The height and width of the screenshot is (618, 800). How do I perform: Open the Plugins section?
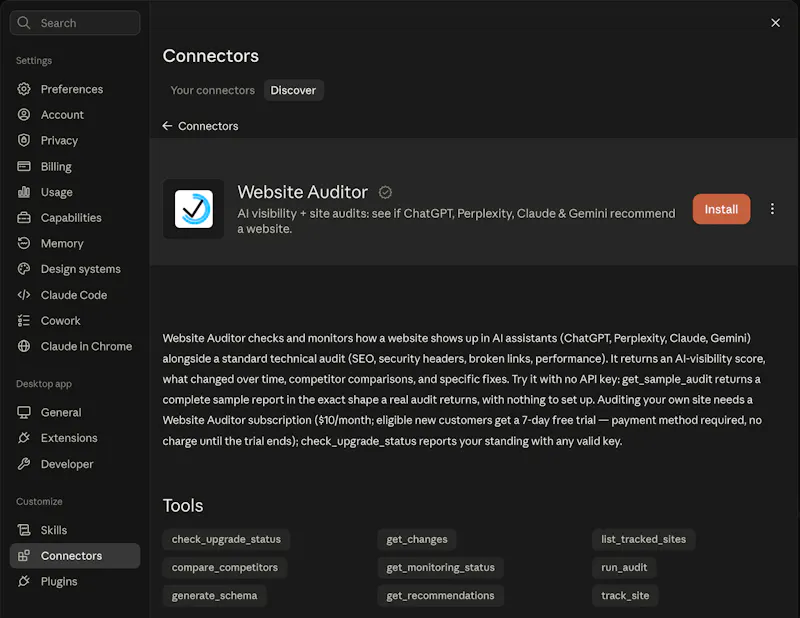tap(75, 581)
